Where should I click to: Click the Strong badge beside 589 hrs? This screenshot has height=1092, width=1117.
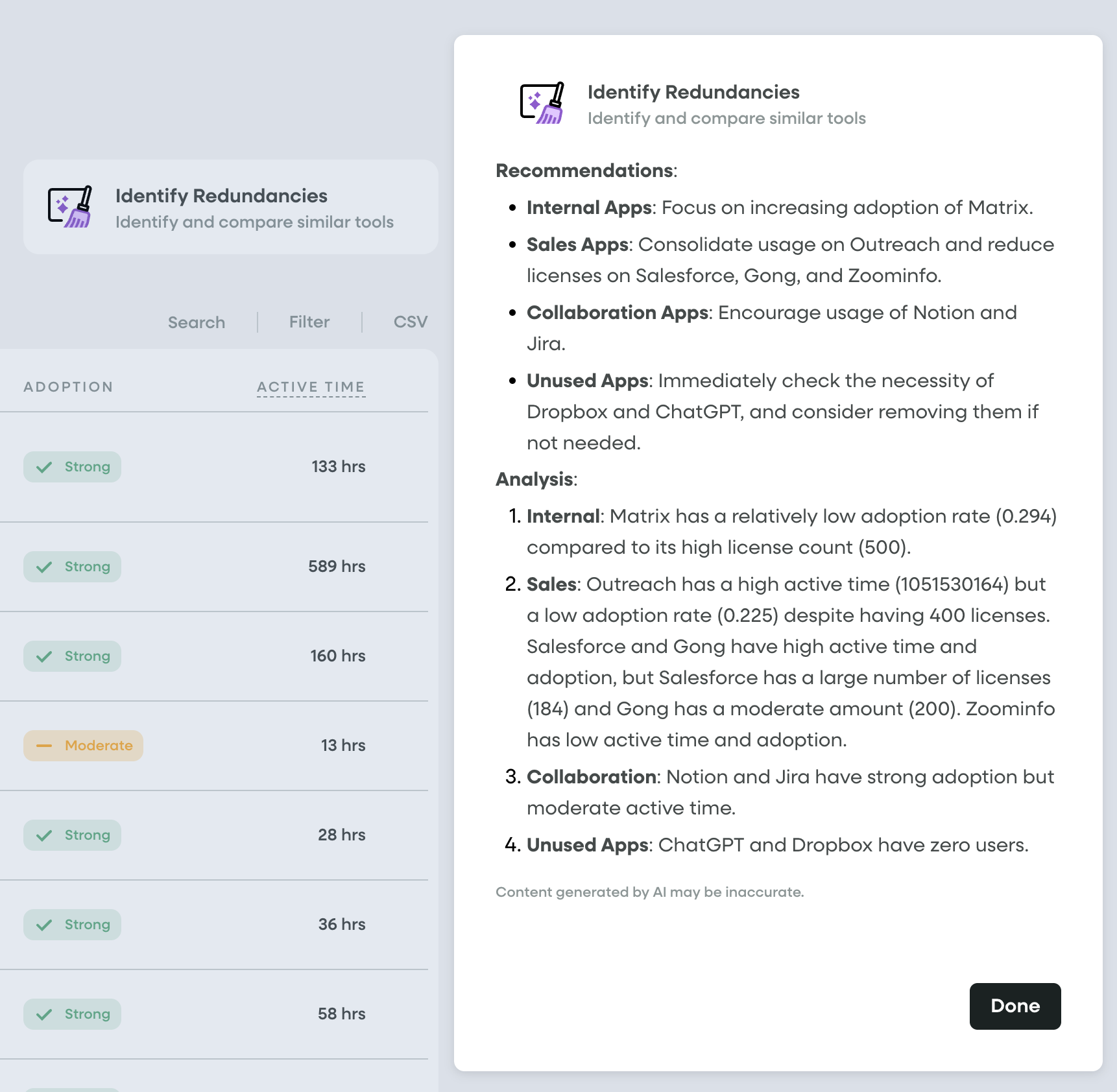pos(73,567)
